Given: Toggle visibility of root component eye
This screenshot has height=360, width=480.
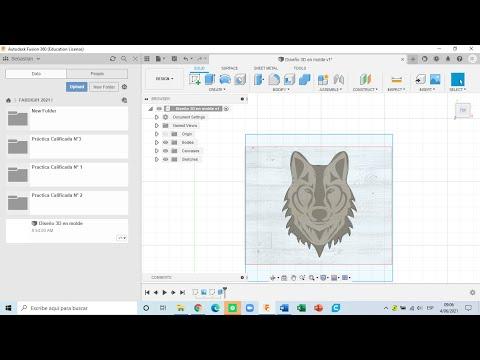Looking at the screenshot, I should [x=159, y=109].
